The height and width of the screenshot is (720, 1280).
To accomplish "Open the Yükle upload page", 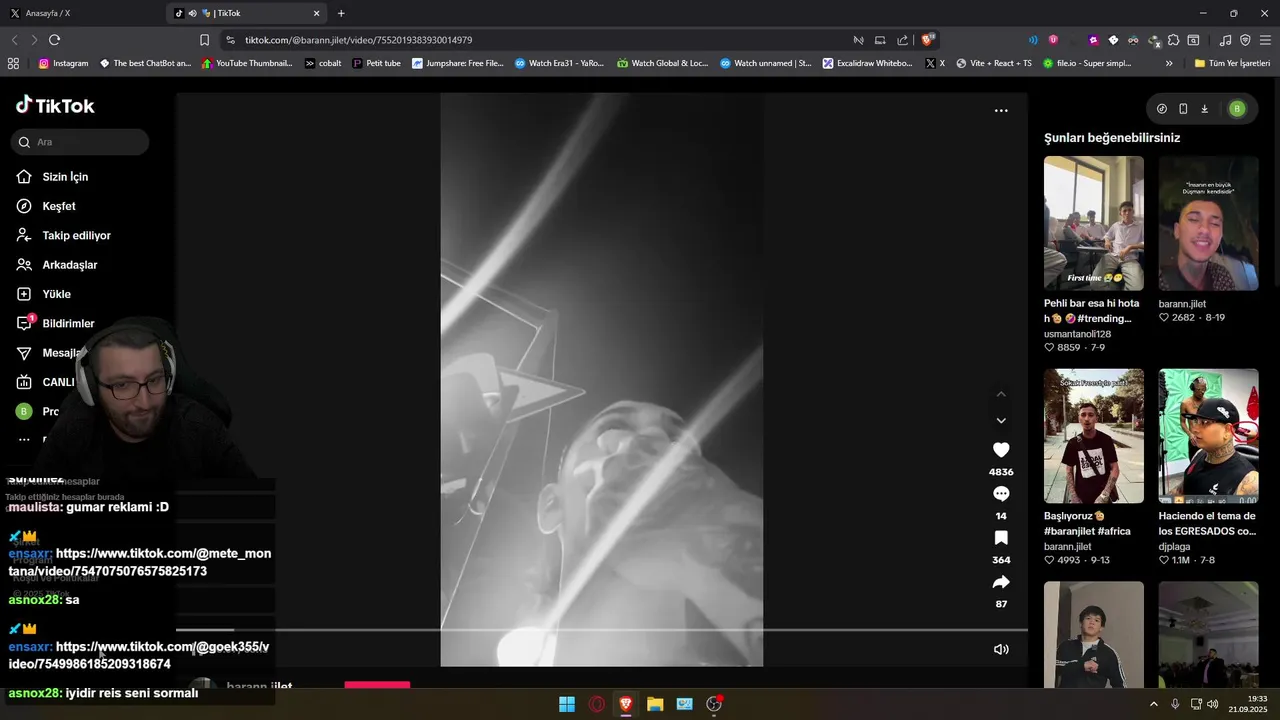I will point(56,294).
